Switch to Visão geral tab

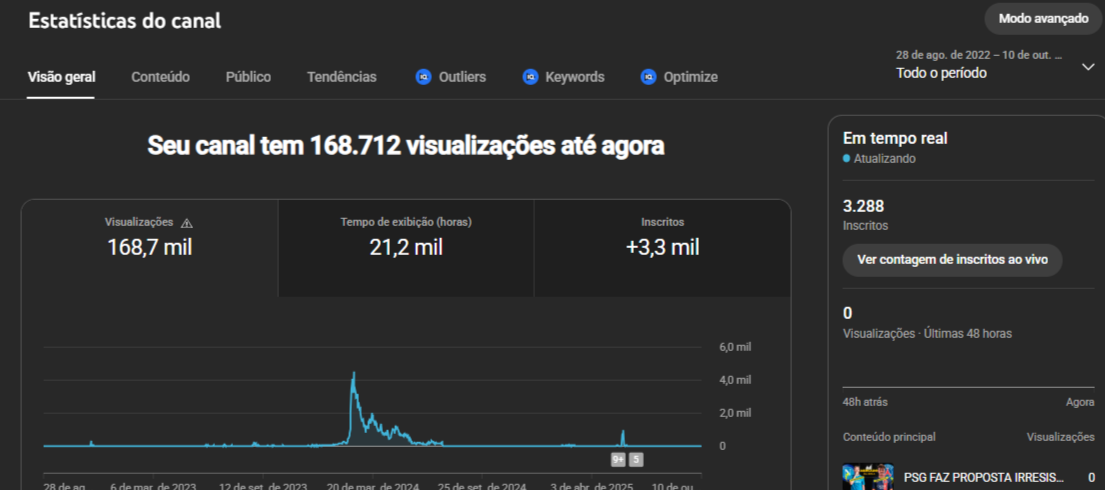point(61,77)
